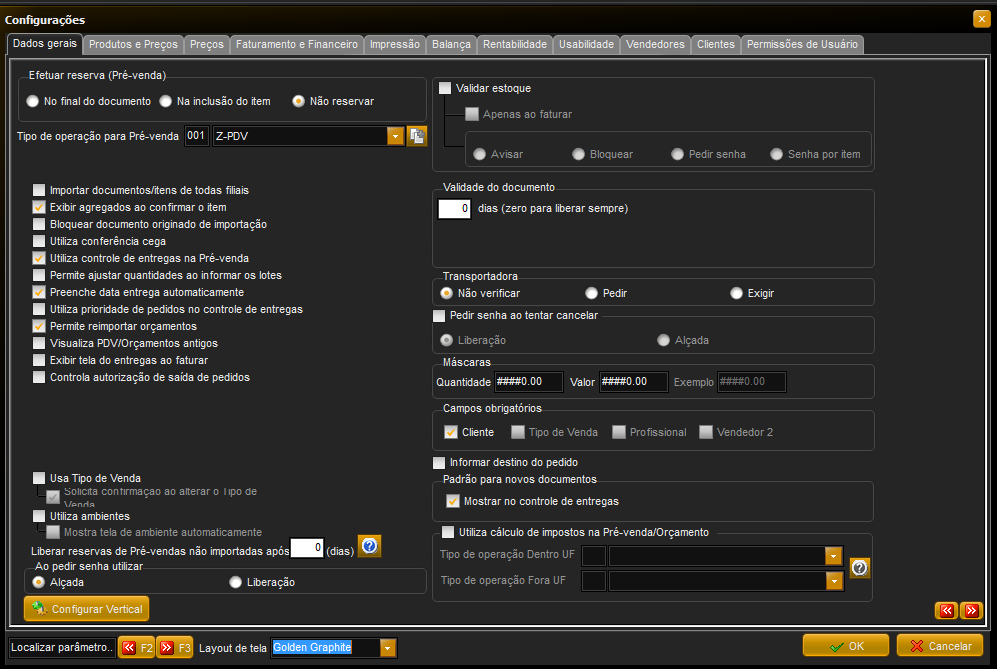Click the Cancelar button
997x669 pixels.
(x=940, y=645)
